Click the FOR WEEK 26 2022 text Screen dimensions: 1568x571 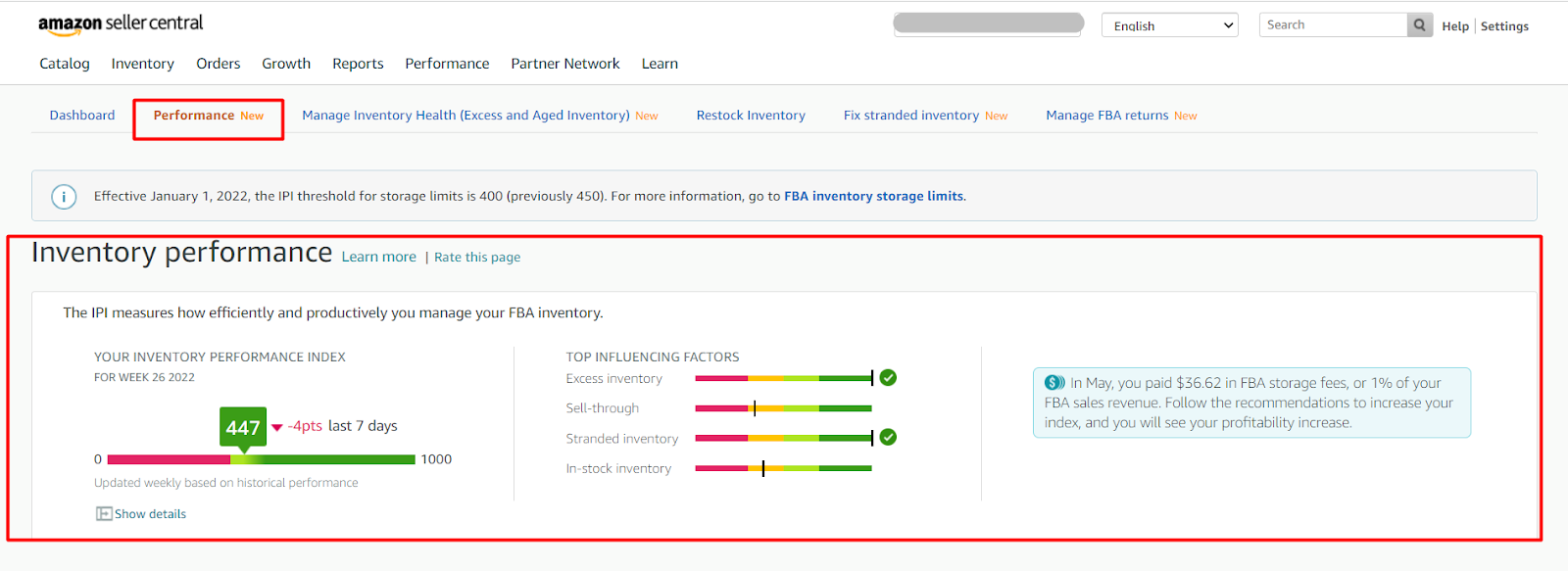(144, 378)
